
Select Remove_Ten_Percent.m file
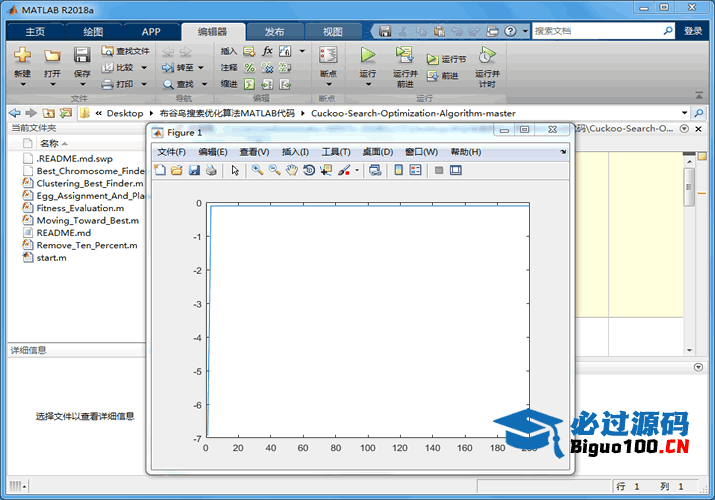tap(87, 245)
